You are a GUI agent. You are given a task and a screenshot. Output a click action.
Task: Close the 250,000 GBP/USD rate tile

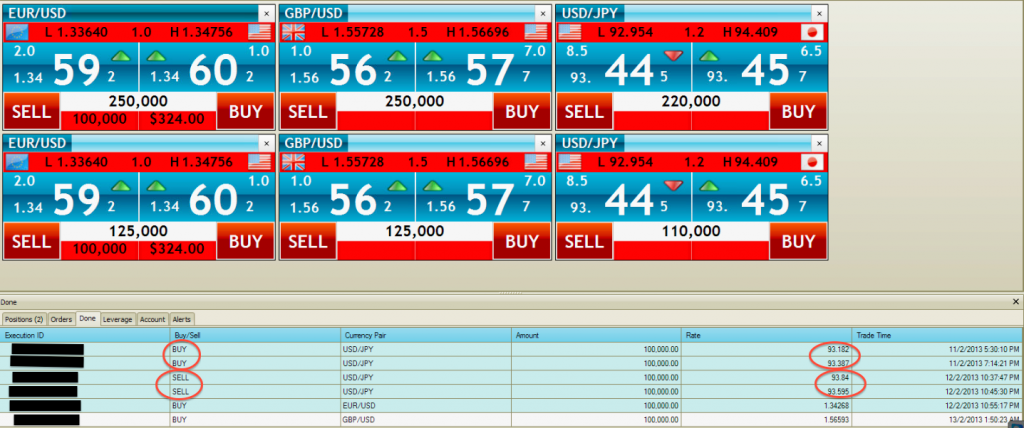[x=541, y=13]
